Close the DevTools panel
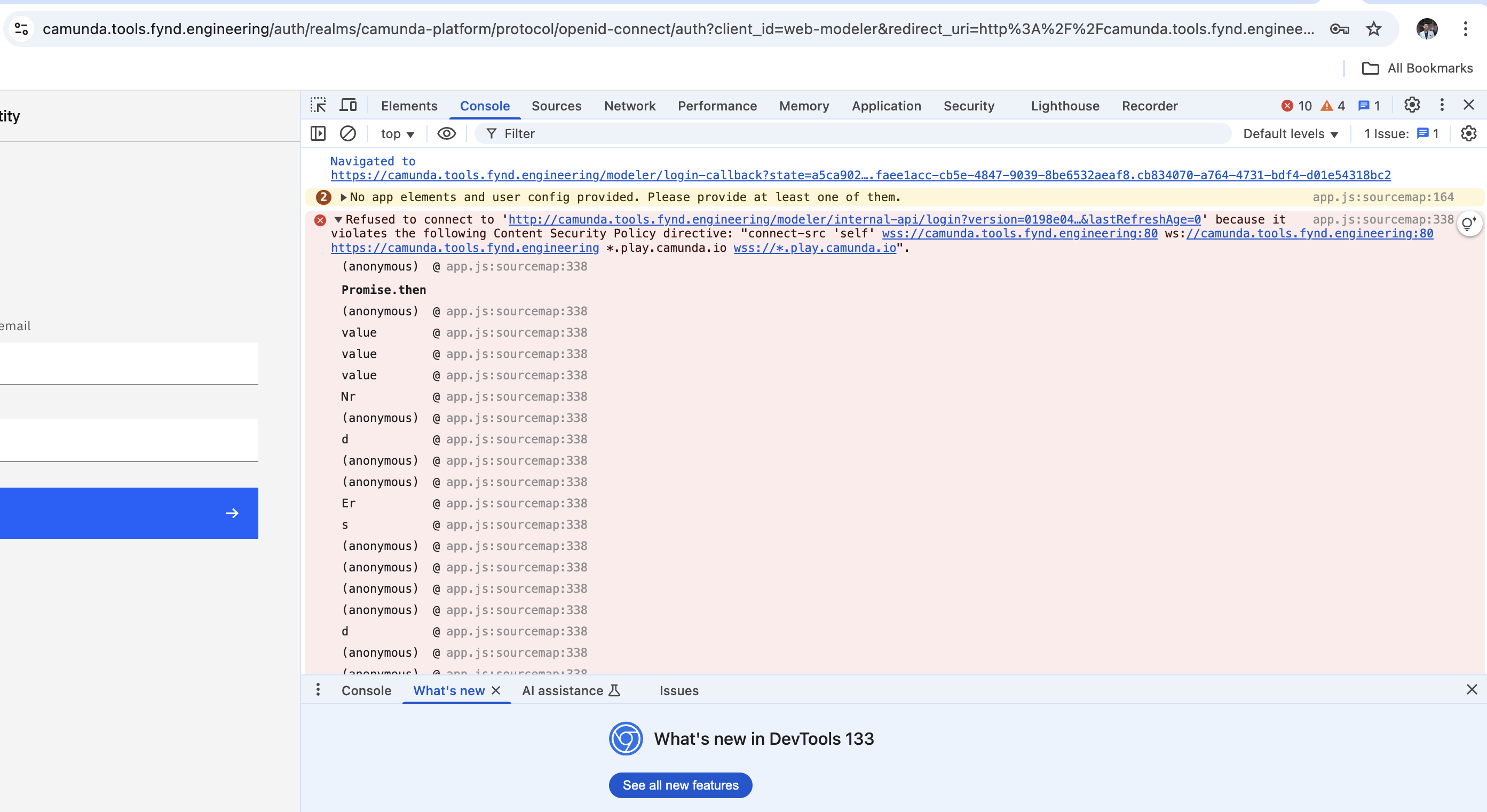This screenshot has height=812, width=1487. 1468,105
